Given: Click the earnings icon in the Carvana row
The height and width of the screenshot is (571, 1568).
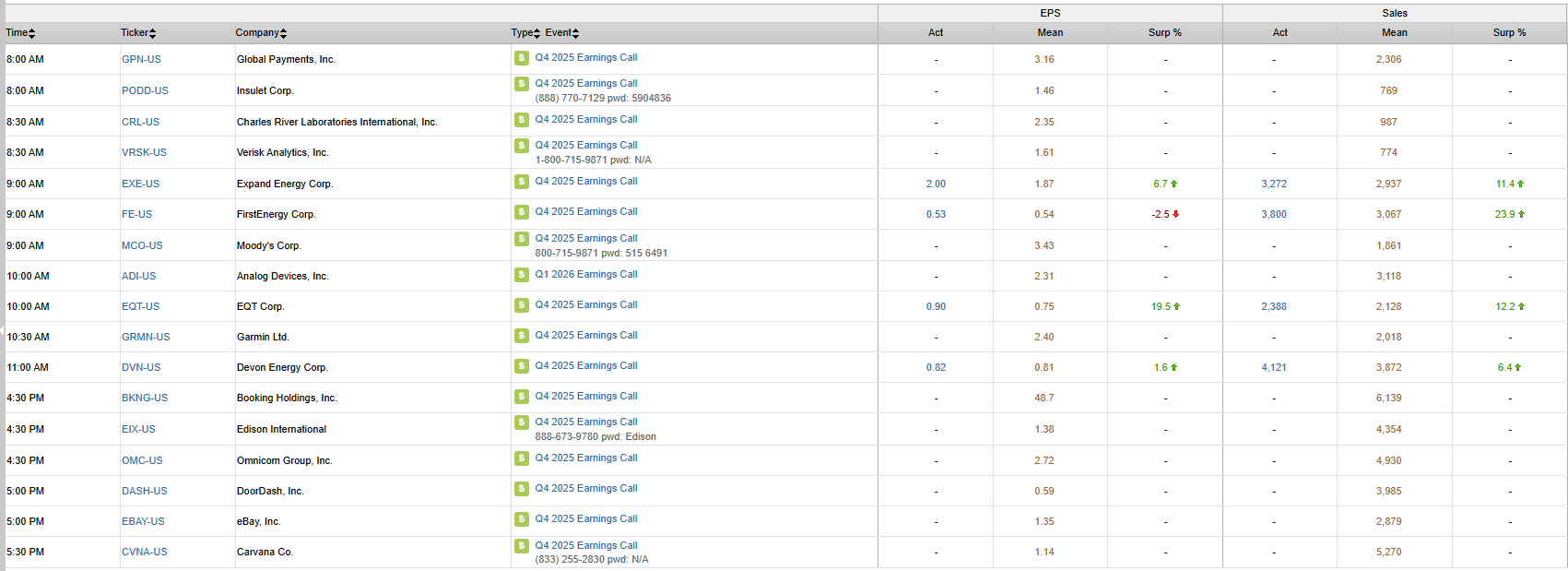Looking at the screenshot, I should (x=522, y=546).
